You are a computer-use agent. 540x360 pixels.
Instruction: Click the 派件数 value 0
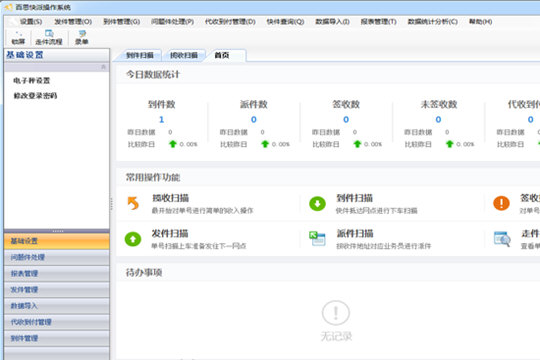point(253,120)
